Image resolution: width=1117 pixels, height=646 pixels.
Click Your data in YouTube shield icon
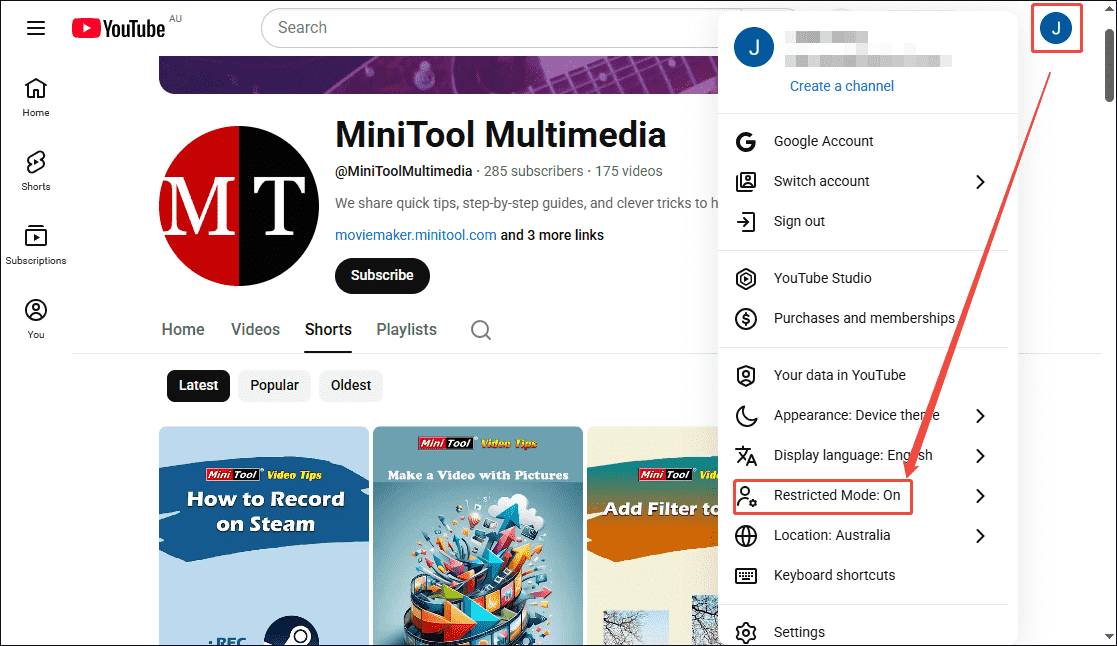click(x=746, y=375)
